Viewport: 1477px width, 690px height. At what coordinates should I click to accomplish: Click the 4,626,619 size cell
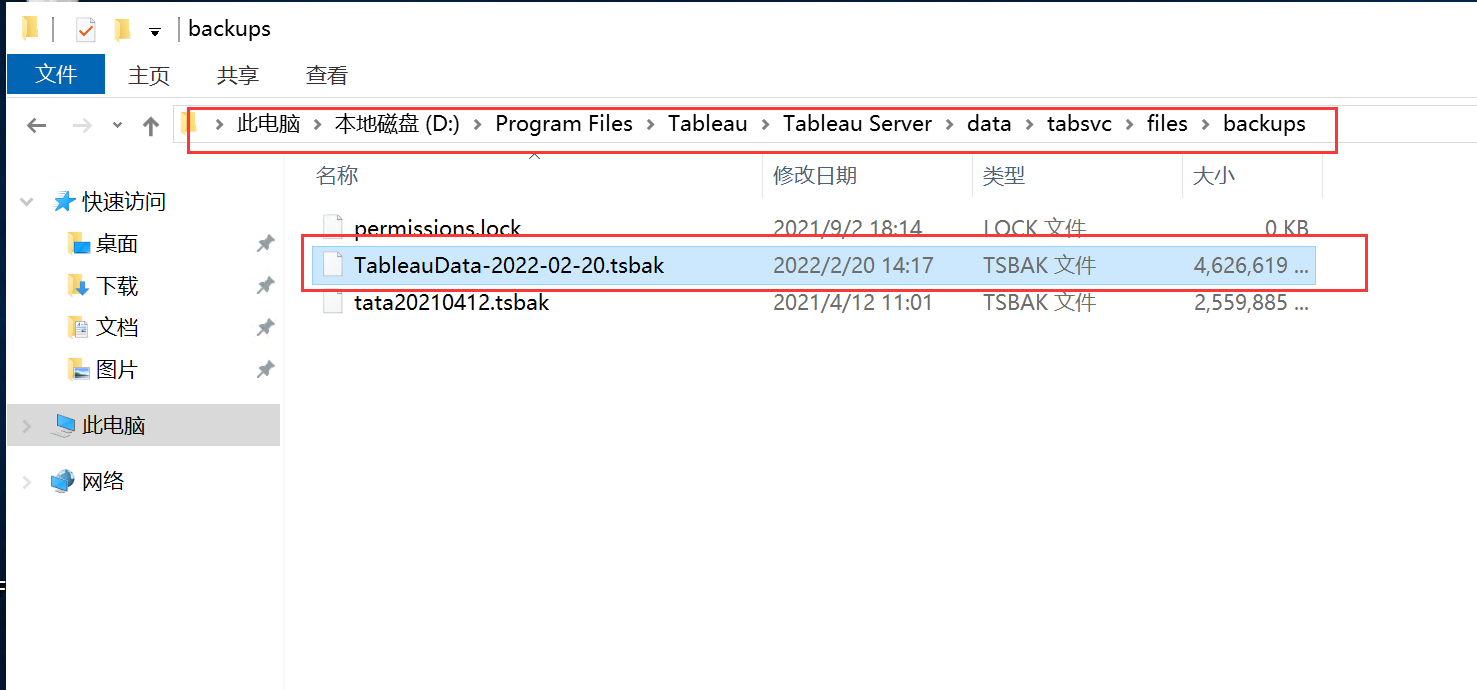(x=1251, y=266)
